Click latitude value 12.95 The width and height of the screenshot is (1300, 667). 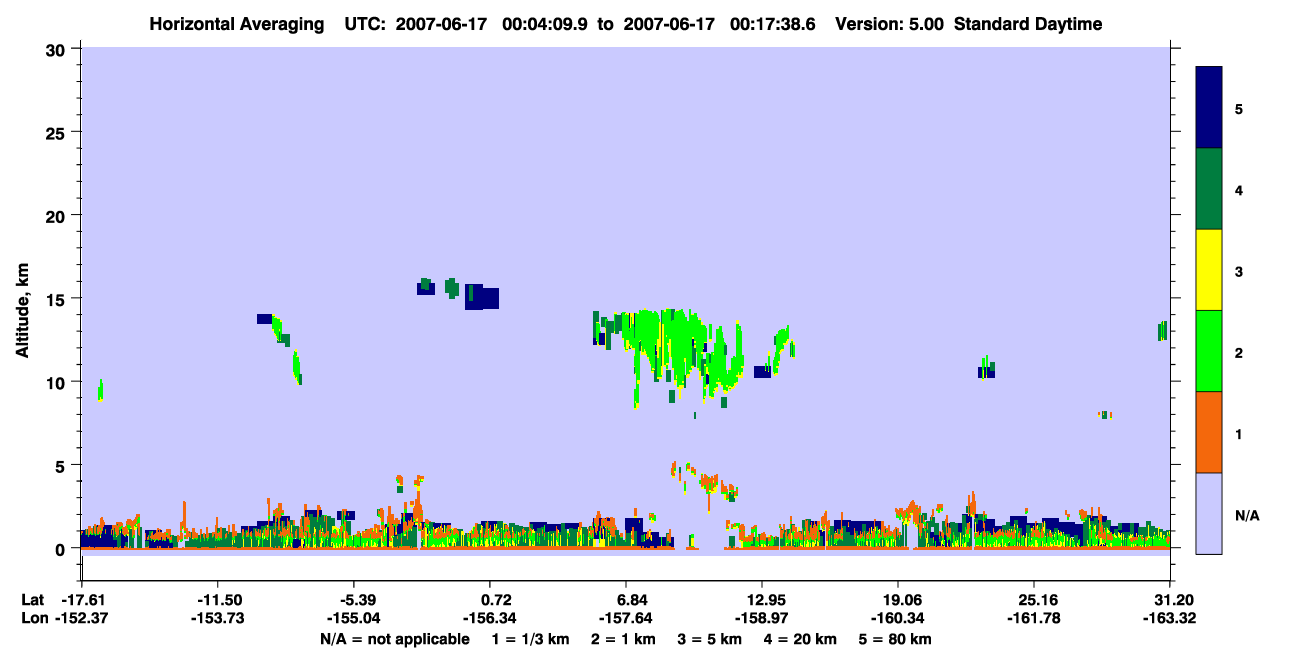coord(768,600)
